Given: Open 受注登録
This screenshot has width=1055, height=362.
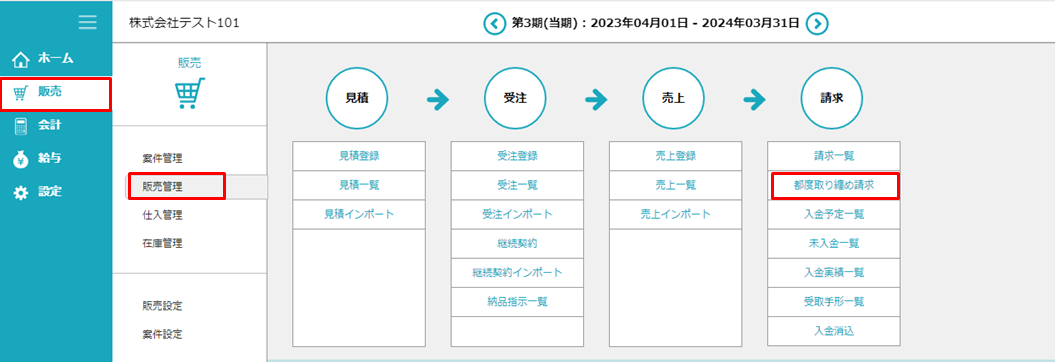Looking at the screenshot, I should click(x=517, y=156).
